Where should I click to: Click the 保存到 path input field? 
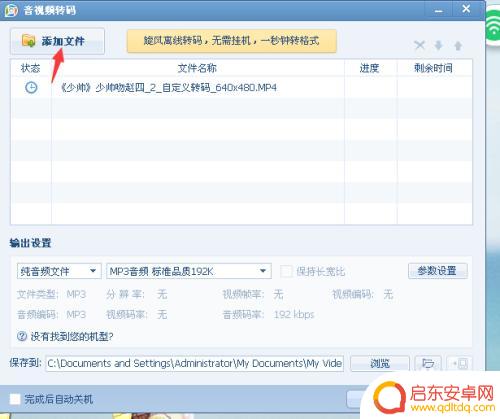tap(195, 363)
